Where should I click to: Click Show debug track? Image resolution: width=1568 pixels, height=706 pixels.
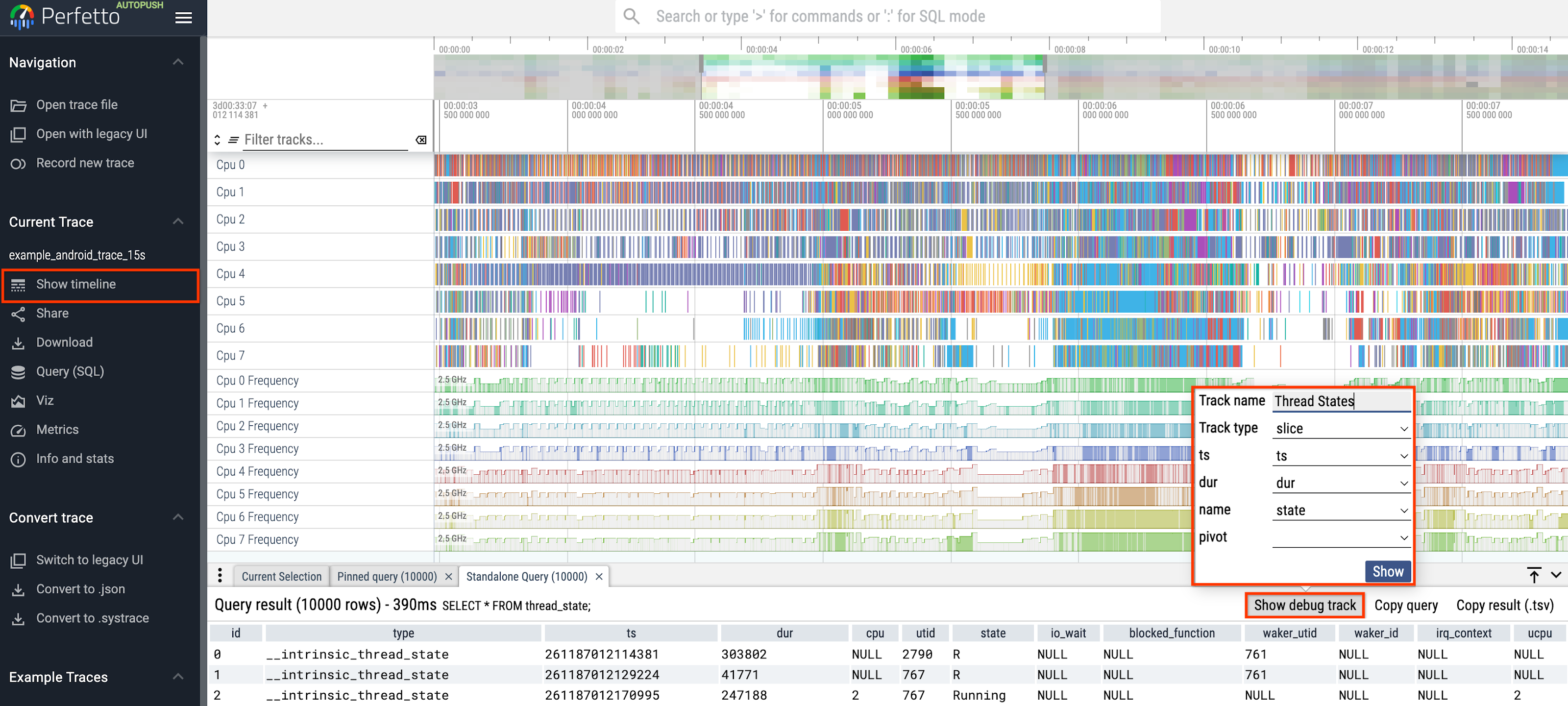click(x=1304, y=605)
